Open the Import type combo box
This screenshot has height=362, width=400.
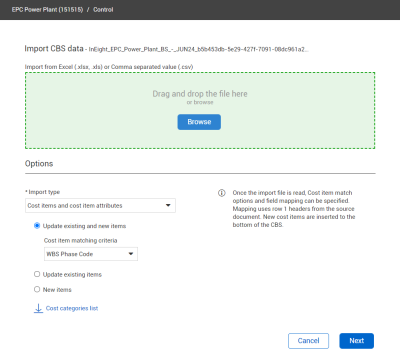100,206
